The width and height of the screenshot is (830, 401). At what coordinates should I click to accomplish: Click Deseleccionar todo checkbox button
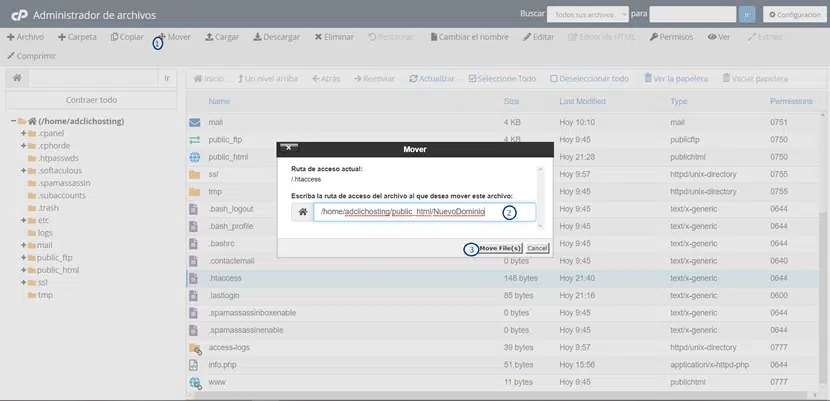(590, 78)
